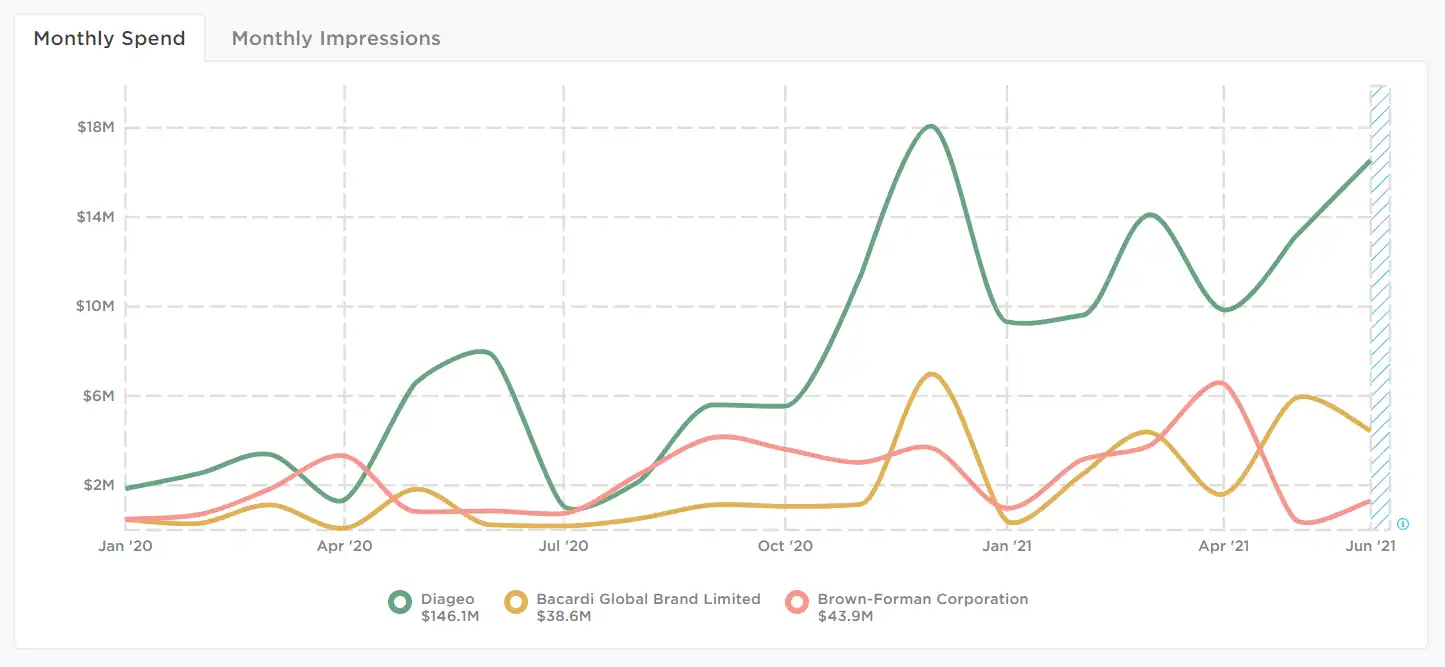Click the Jan '21 axis label
Image resolution: width=1445 pixels, height=667 pixels.
pos(1007,546)
